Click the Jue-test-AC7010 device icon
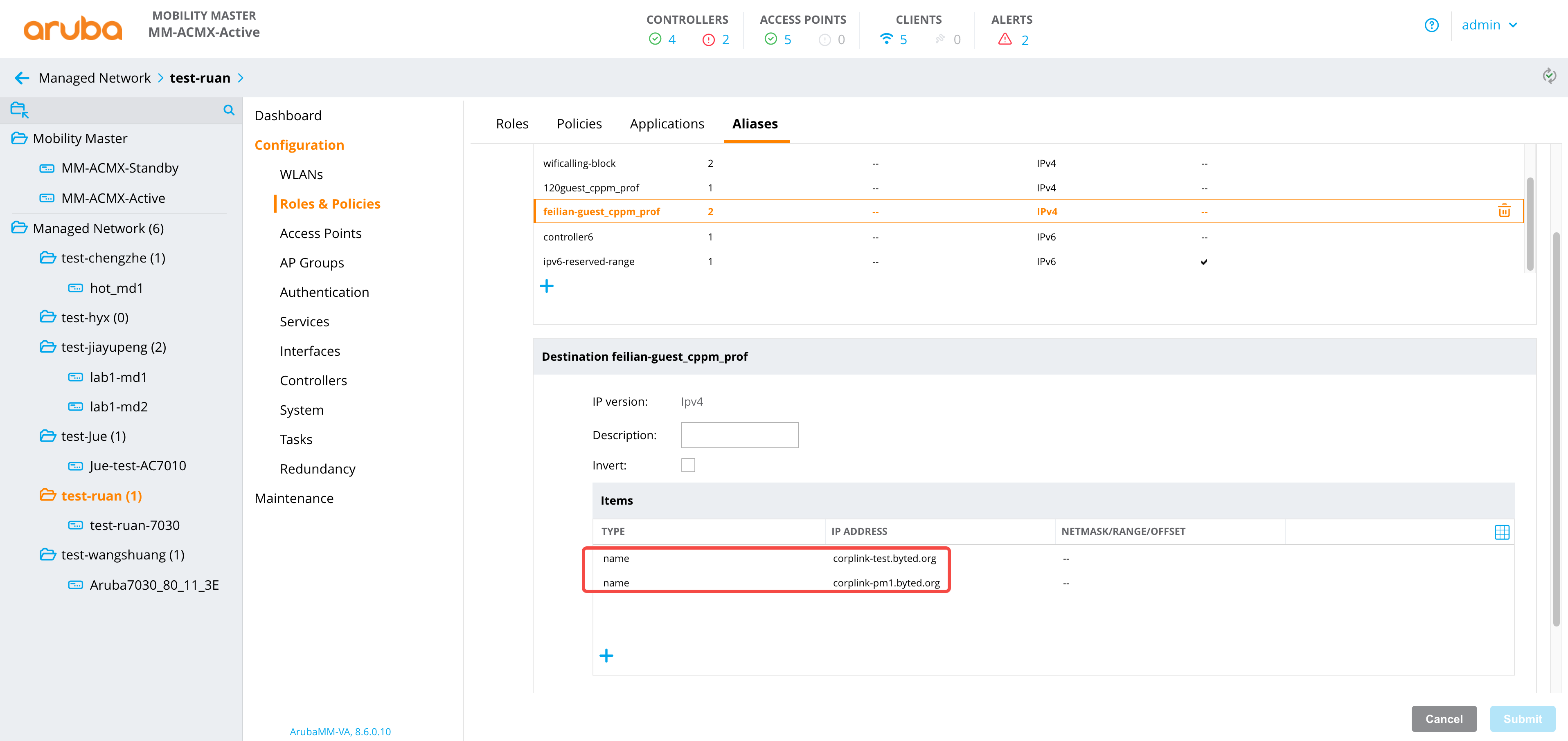Screen dimensions: 1568x741 click(x=75, y=466)
